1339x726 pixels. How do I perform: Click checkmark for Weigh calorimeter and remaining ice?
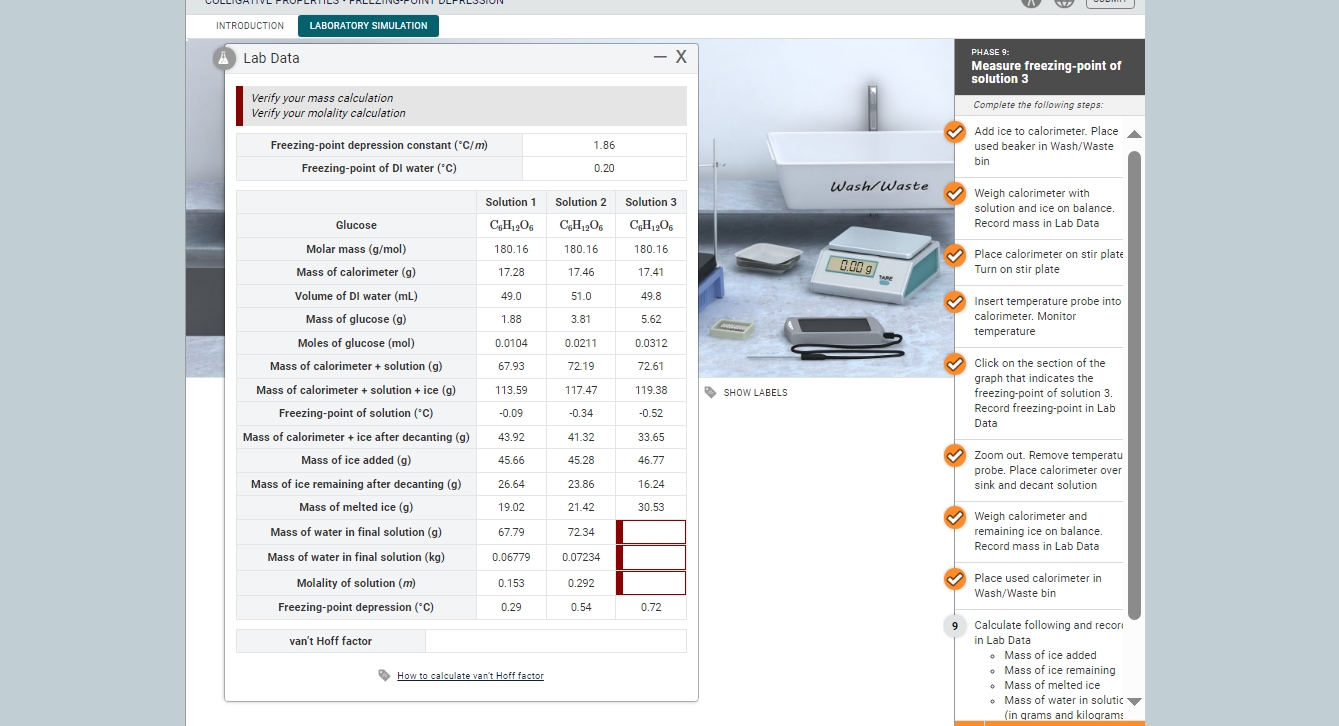point(954,517)
